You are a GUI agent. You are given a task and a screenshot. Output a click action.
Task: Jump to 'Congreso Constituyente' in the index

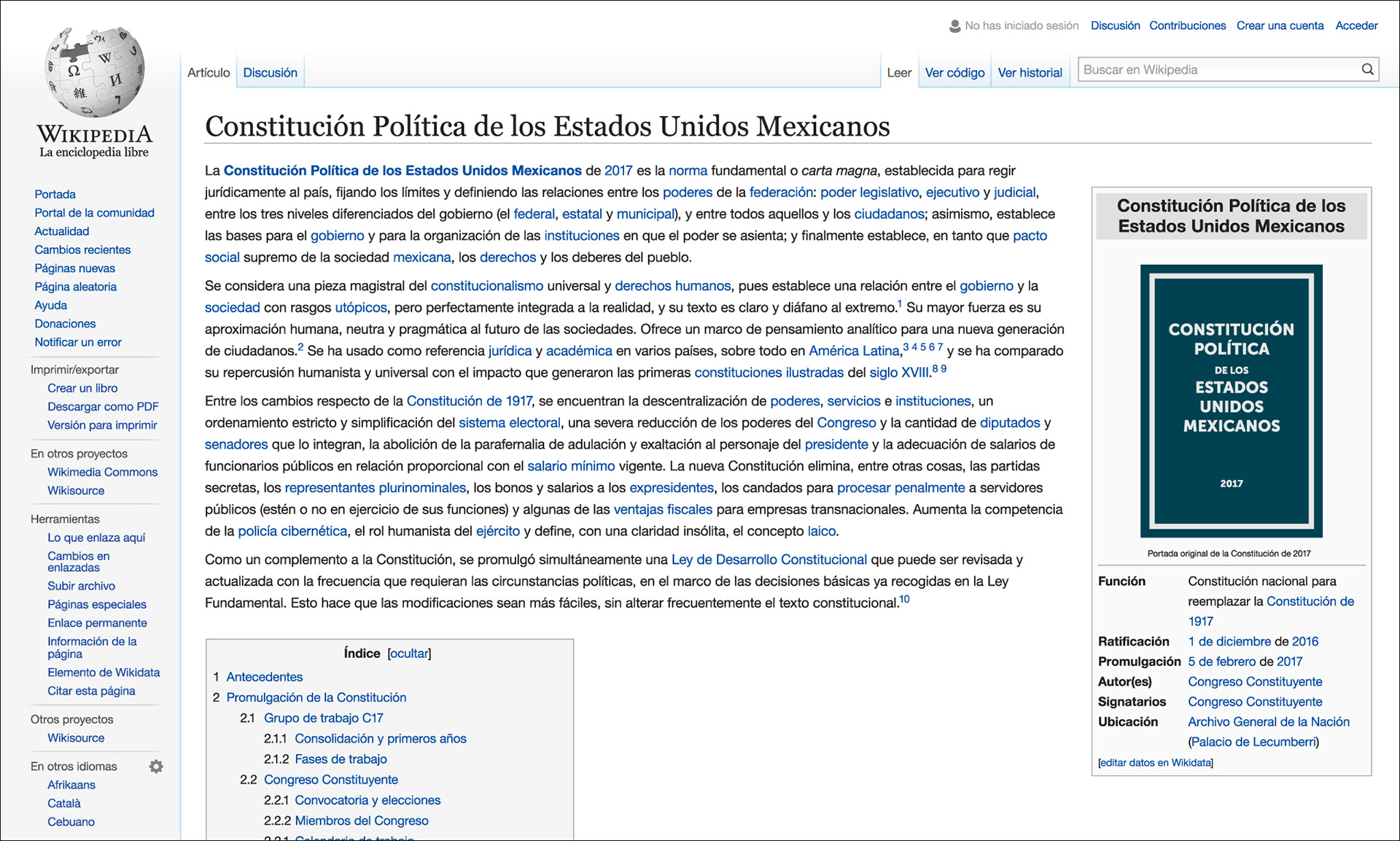(x=330, y=780)
